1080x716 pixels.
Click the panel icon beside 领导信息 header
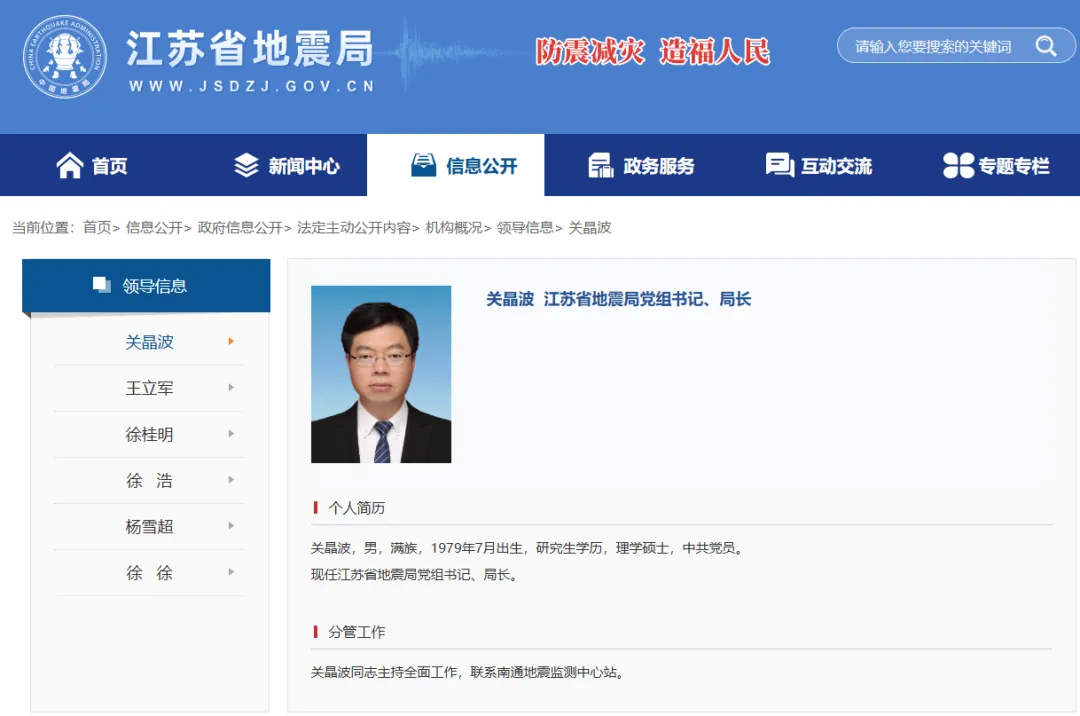100,284
